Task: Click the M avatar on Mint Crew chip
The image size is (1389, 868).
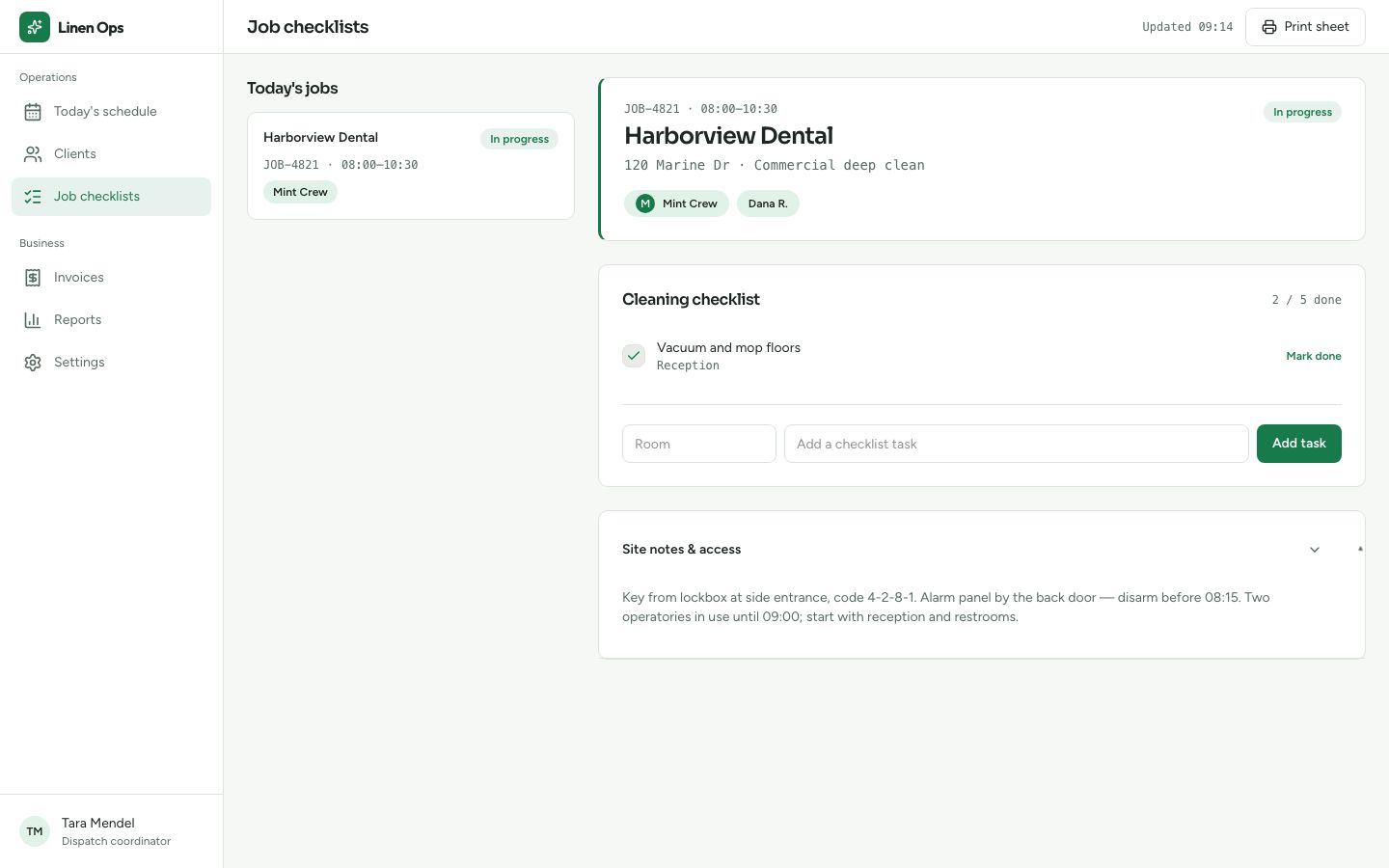Action: coord(645,203)
